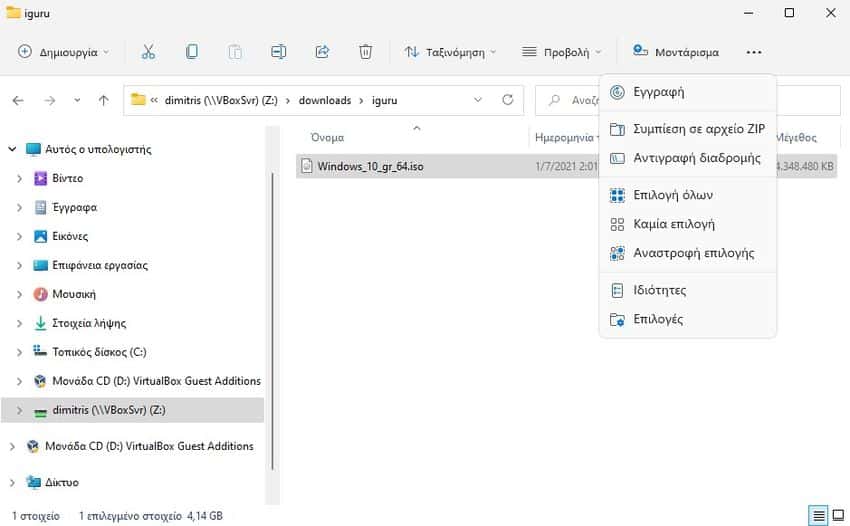The width and height of the screenshot is (850, 526).
Task: Click the Cut scissors icon
Action: (x=148, y=52)
